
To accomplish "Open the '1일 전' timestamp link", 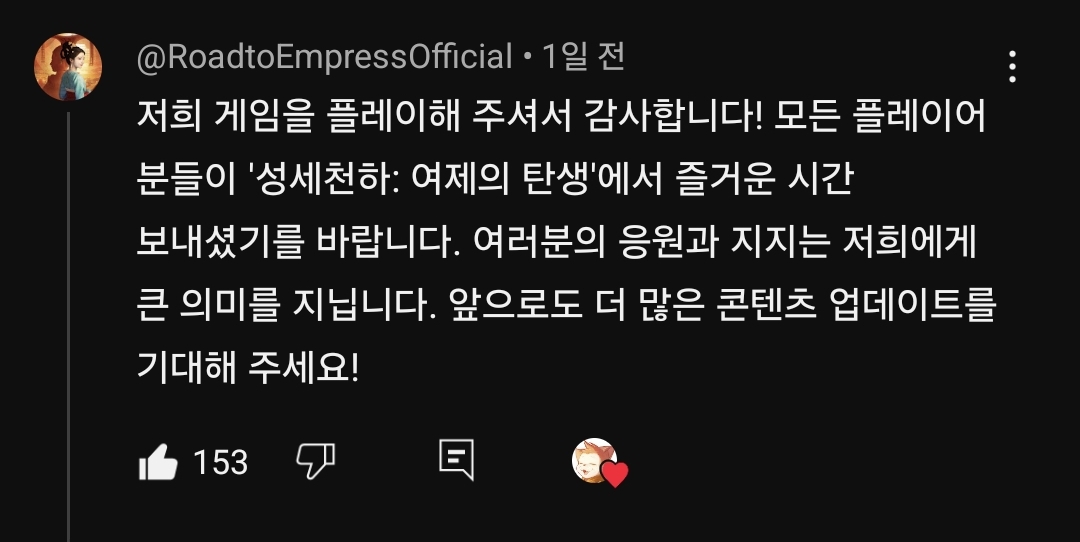I will coord(584,56).
